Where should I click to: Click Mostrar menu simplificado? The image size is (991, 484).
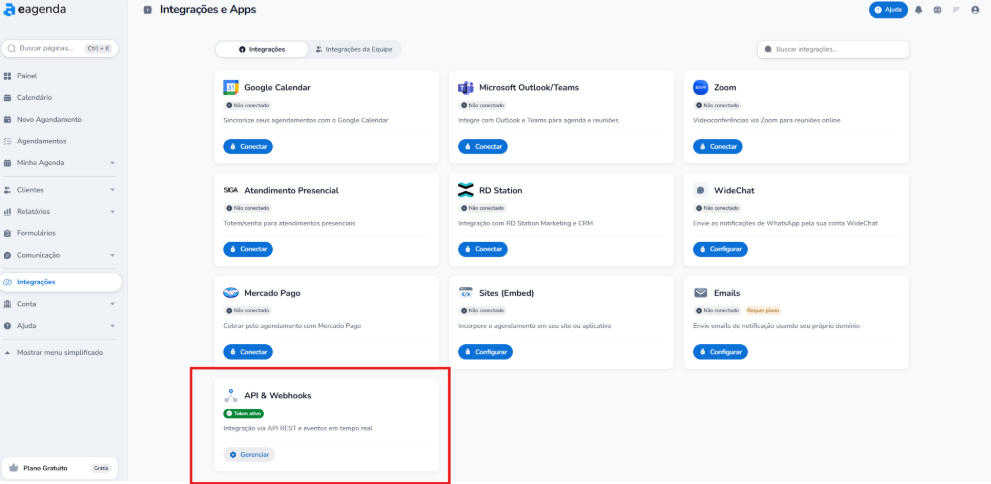click(x=59, y=353)
